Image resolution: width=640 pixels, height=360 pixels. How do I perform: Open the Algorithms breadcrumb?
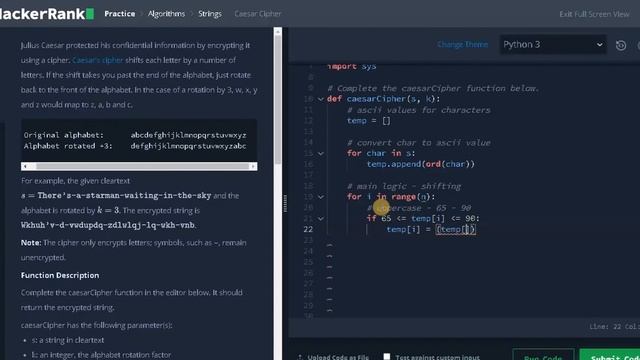[166, 14]
